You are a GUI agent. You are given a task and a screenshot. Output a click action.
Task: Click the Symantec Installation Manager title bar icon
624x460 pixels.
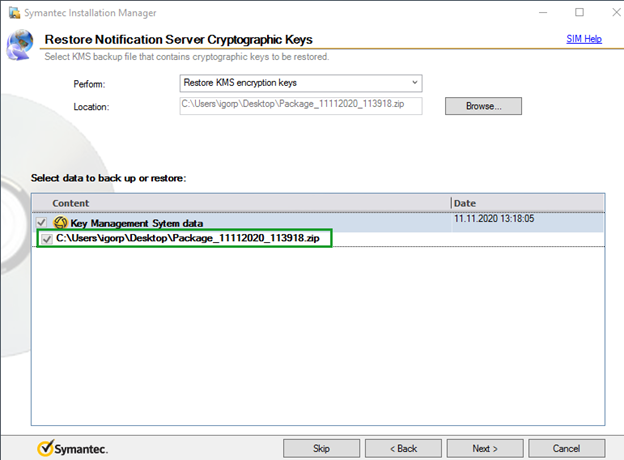click(14, 13)
